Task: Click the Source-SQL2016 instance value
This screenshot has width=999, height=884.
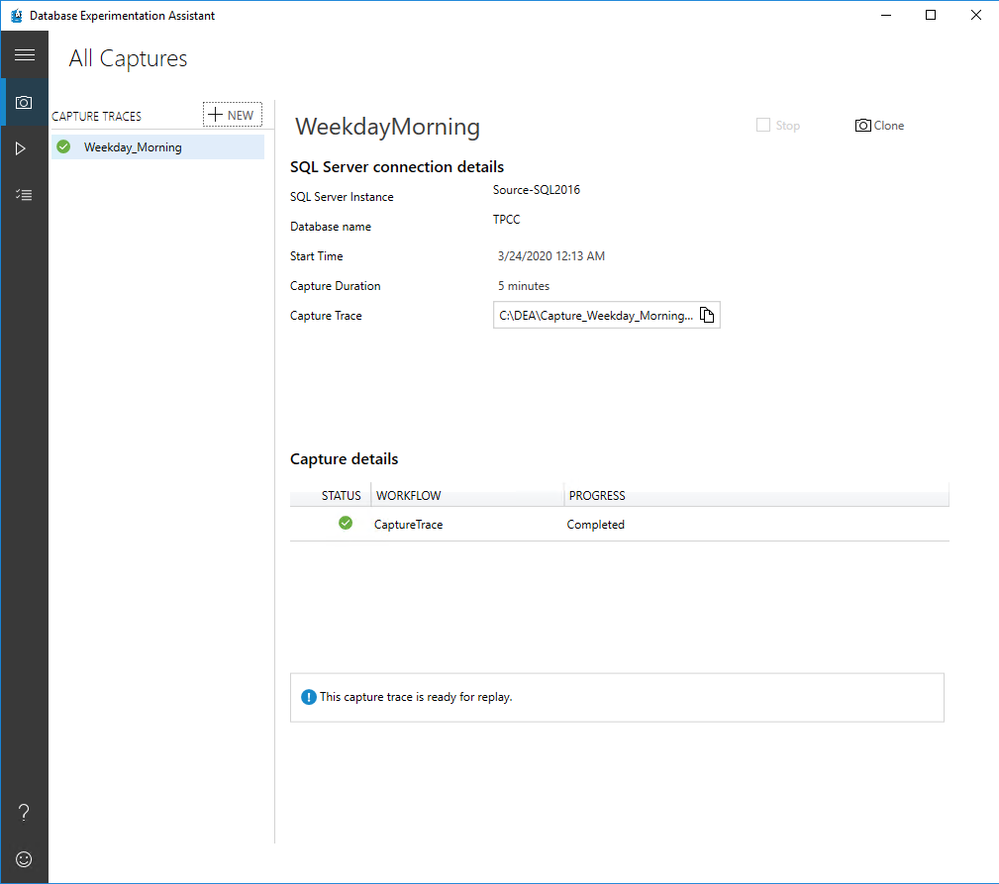Action: 536,190
